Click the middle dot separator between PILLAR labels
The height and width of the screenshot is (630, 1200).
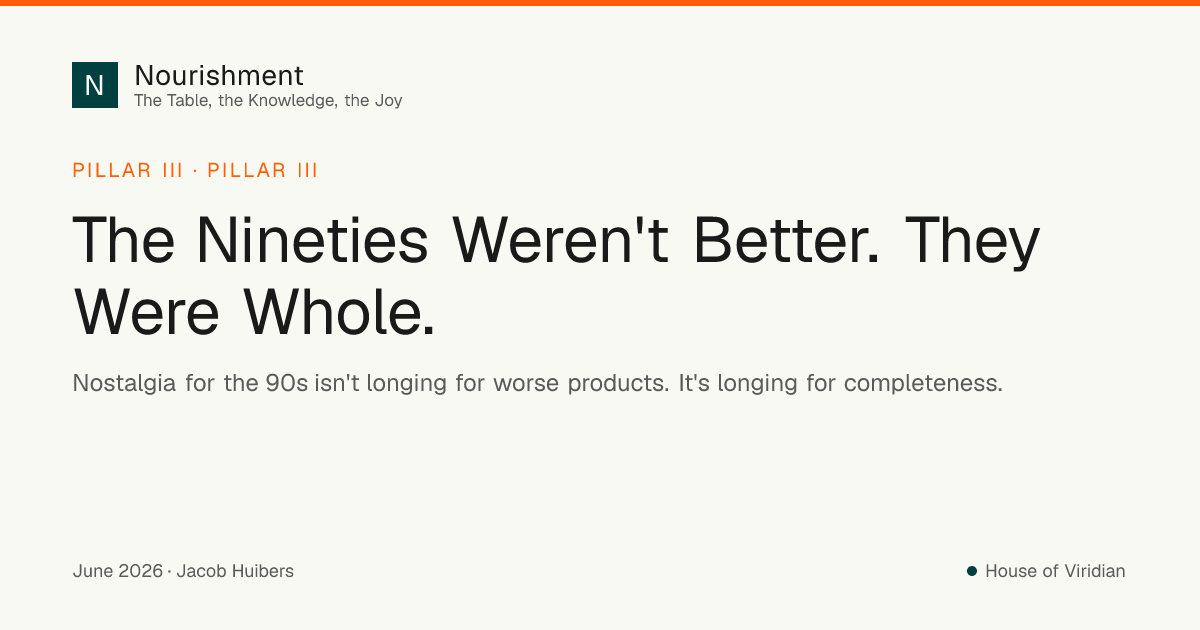click(x=195, y=170)
